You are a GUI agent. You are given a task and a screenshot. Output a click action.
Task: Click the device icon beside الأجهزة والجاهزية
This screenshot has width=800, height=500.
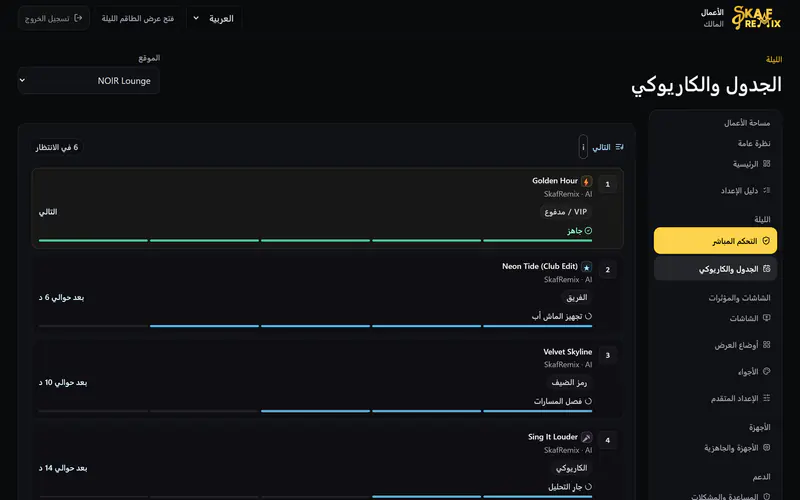(x=766, y=447)
